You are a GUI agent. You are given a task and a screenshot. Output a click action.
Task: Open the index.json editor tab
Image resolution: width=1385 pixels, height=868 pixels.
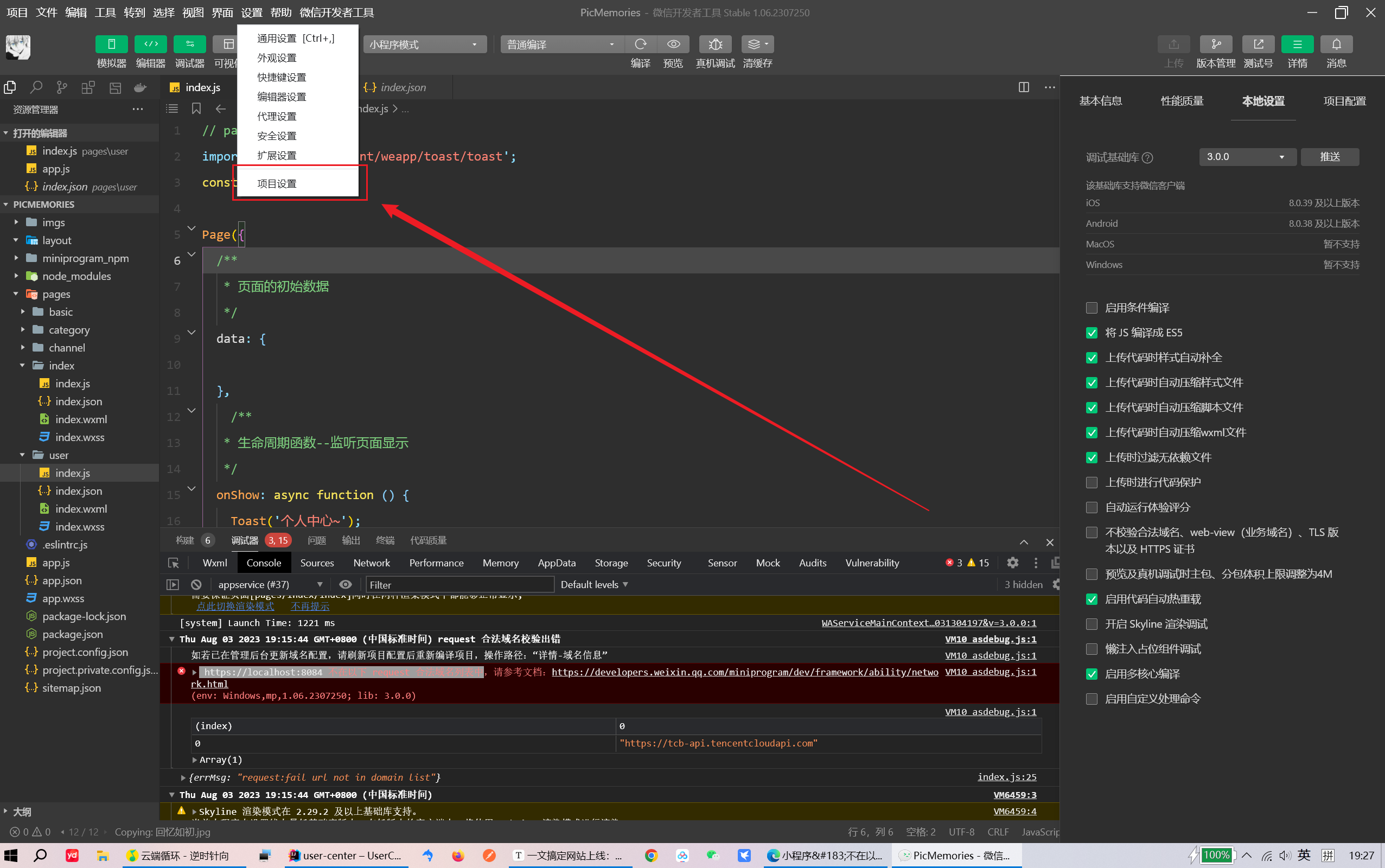[x=403, y=87]
